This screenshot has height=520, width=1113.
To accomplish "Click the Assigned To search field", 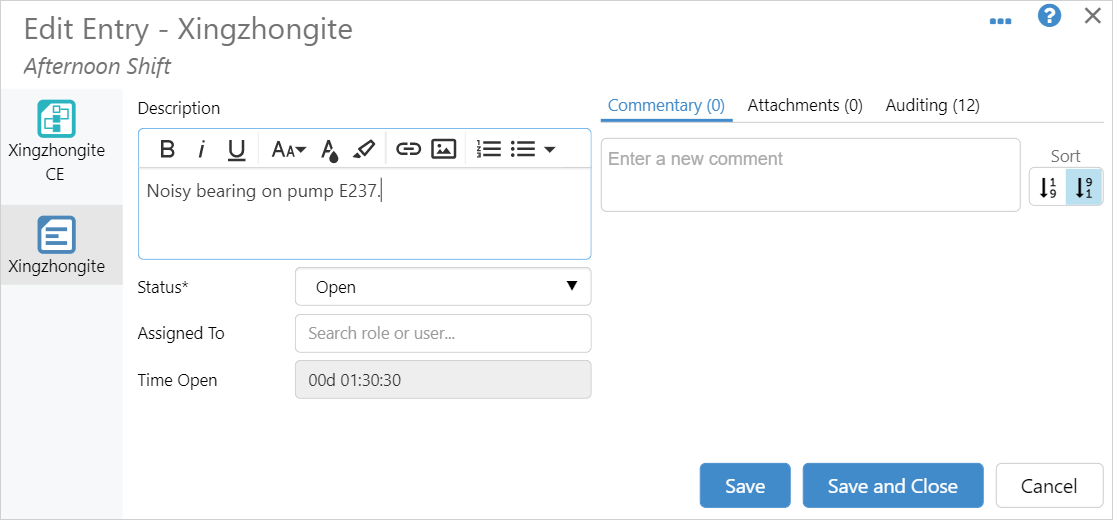I will [x=443, y=333].
